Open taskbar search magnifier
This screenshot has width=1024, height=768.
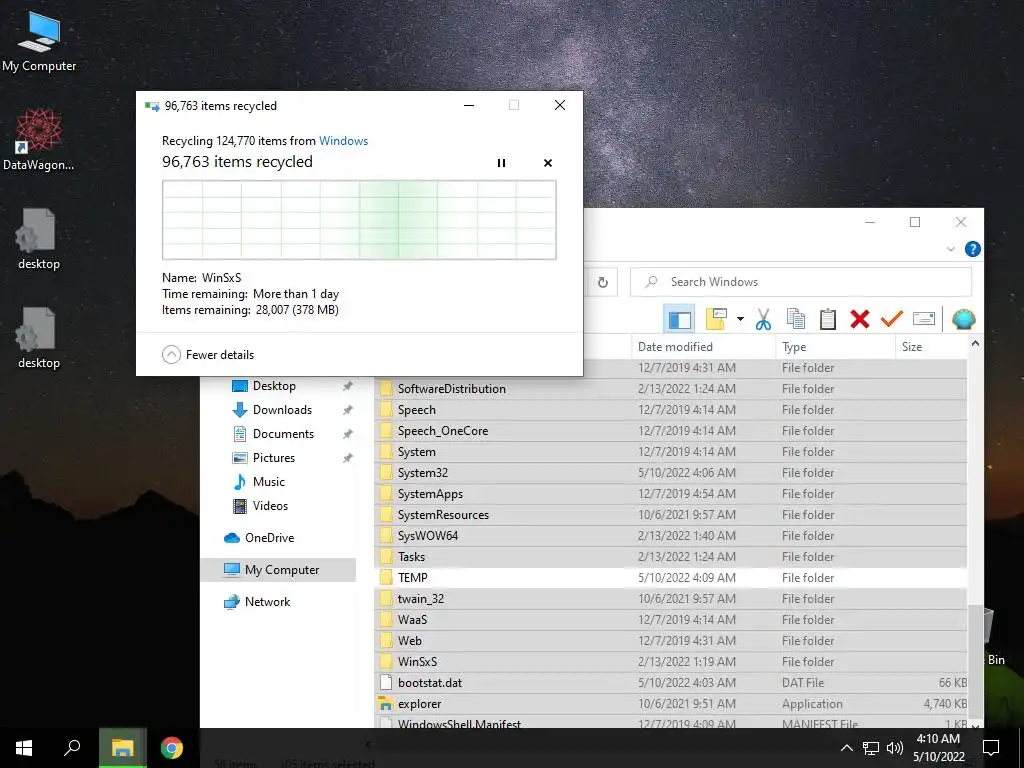(72, 748)
